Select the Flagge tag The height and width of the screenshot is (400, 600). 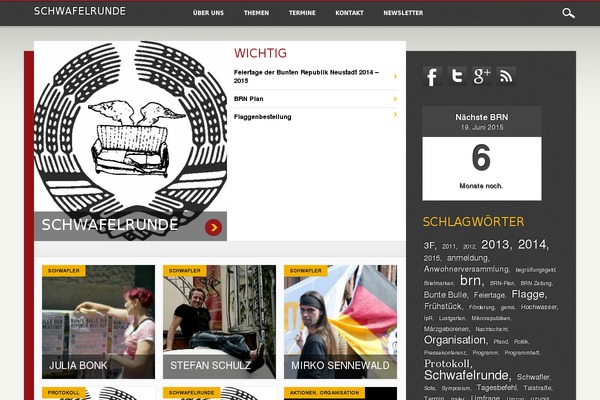(529, 294)
